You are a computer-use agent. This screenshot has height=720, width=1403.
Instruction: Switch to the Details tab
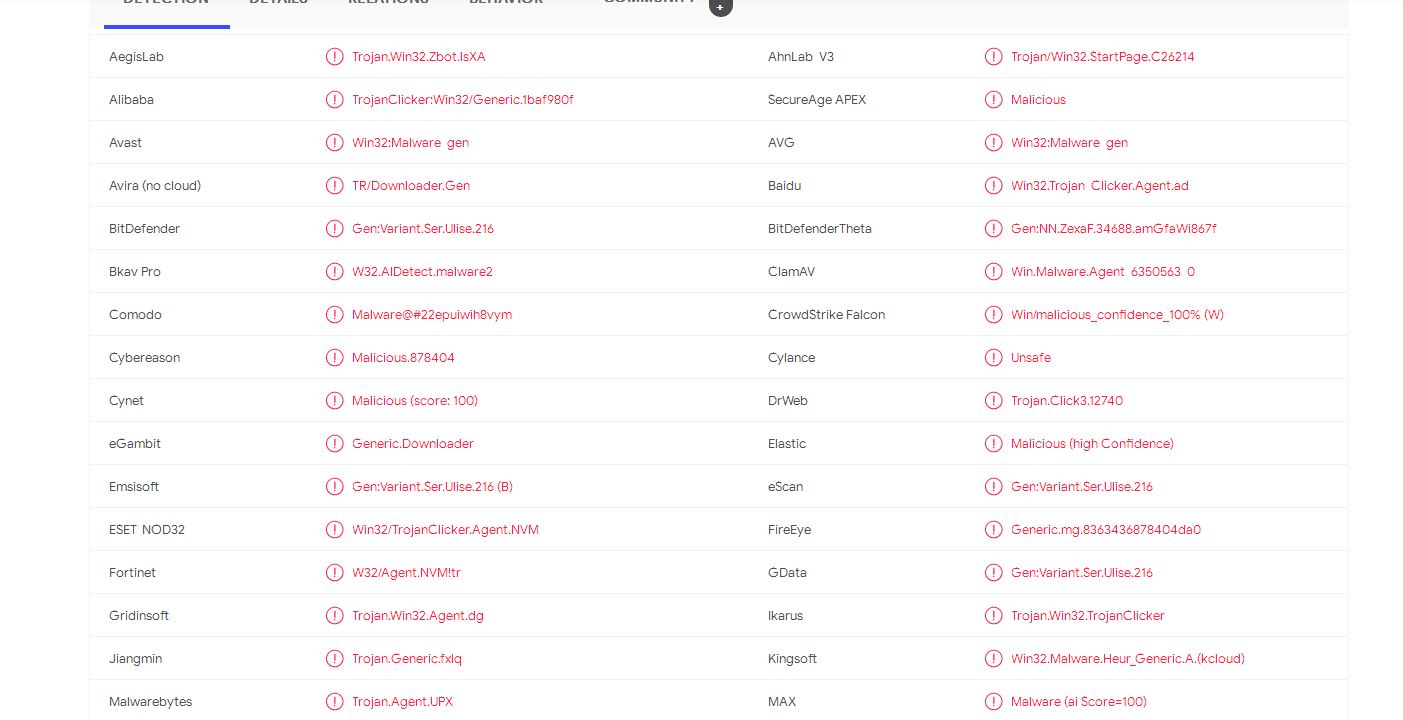pos(278,3)
